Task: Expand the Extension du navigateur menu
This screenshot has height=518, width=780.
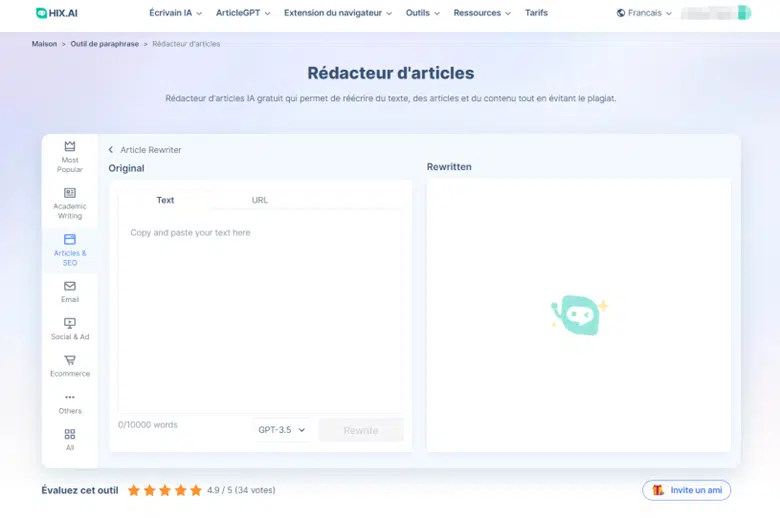Action: 338,13
